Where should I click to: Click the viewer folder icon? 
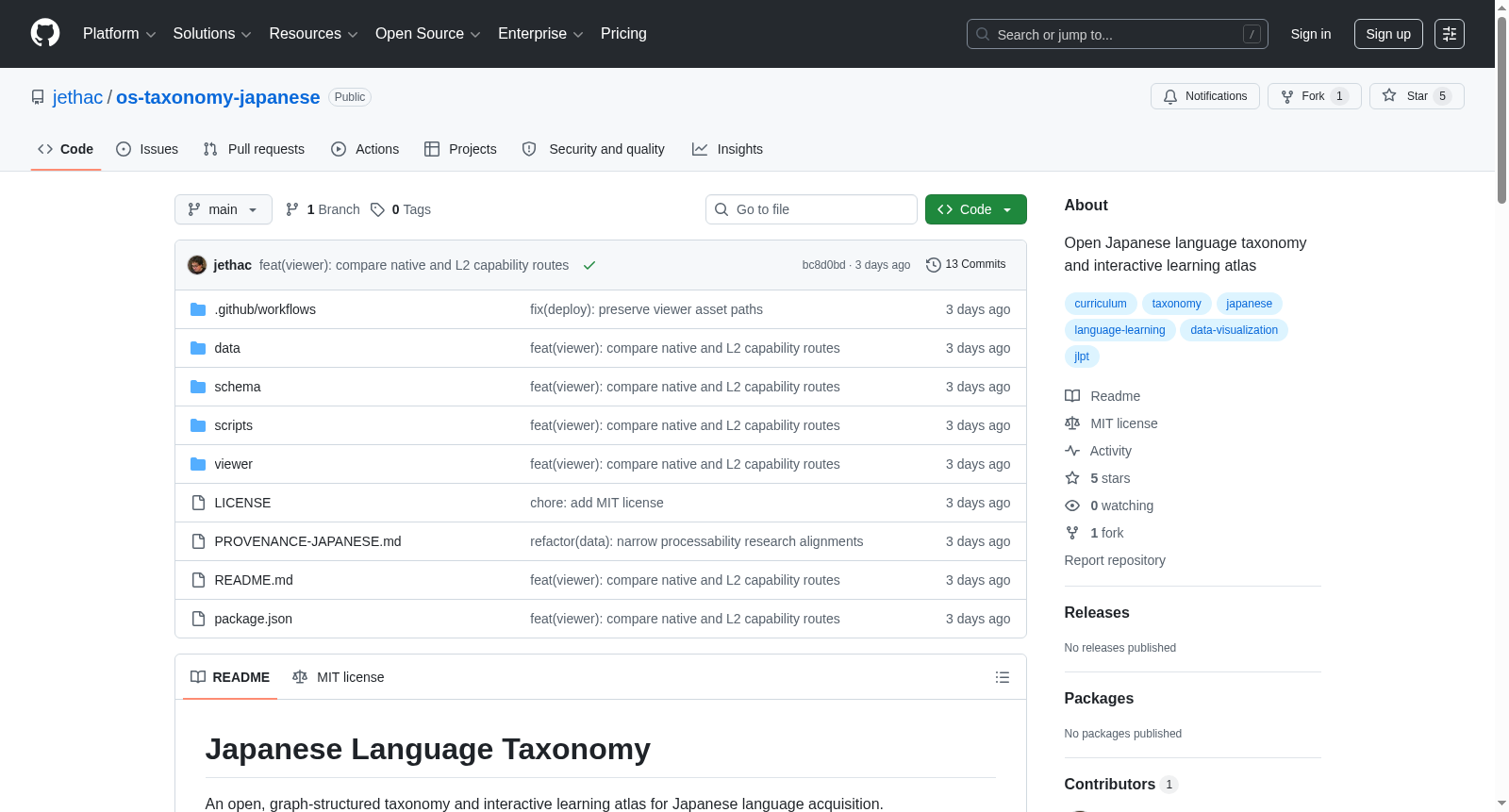[x=198, y=464]
